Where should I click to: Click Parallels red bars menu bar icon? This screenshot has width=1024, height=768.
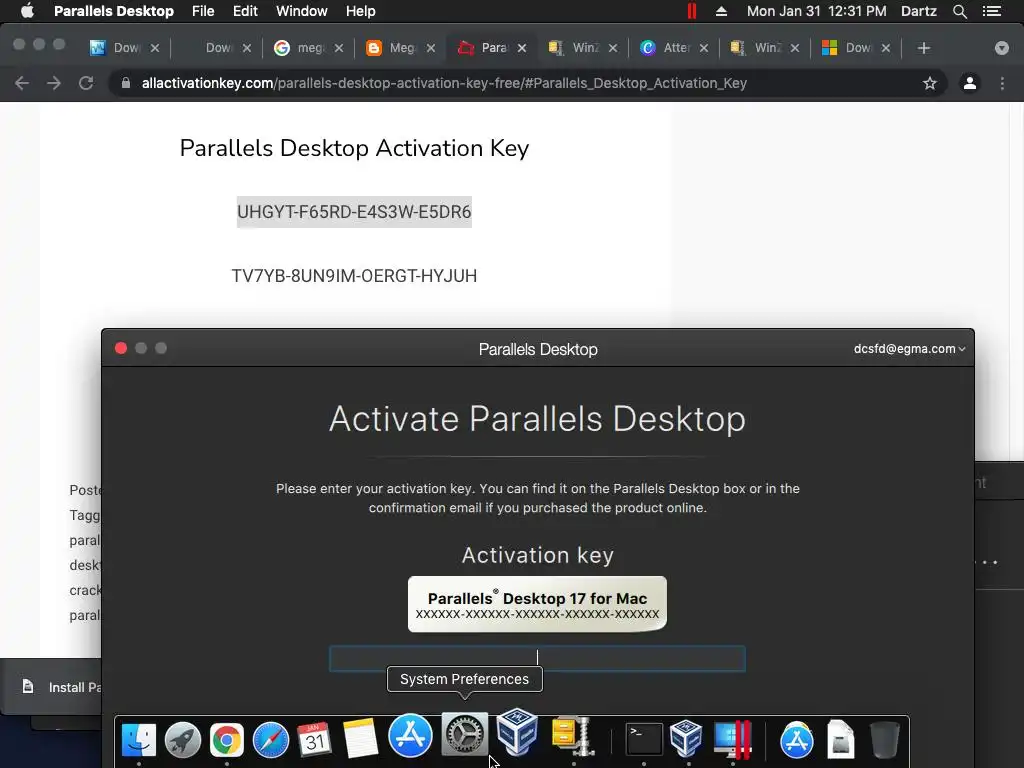(x=692, y=11)
